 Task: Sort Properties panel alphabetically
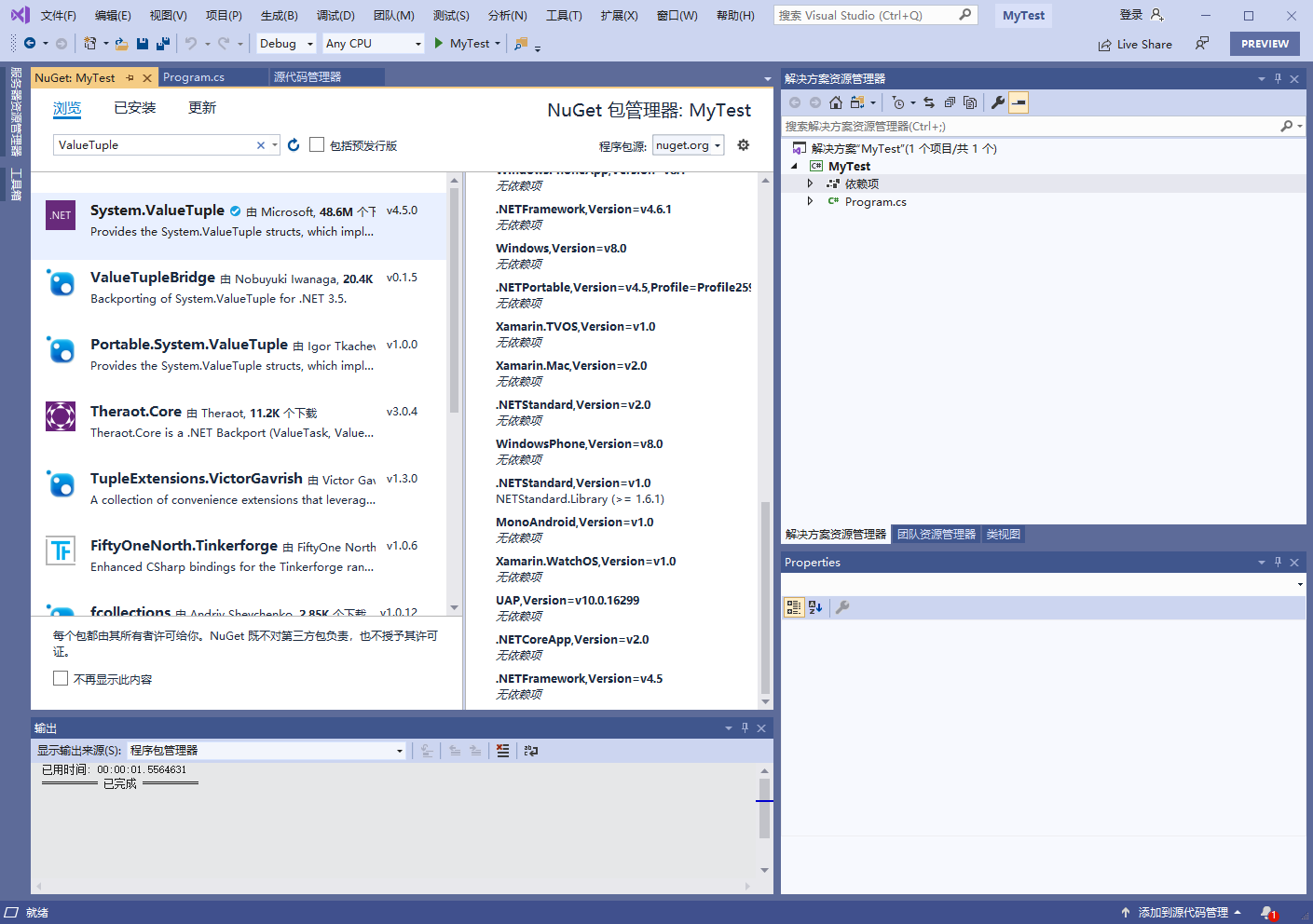[815, 607]
